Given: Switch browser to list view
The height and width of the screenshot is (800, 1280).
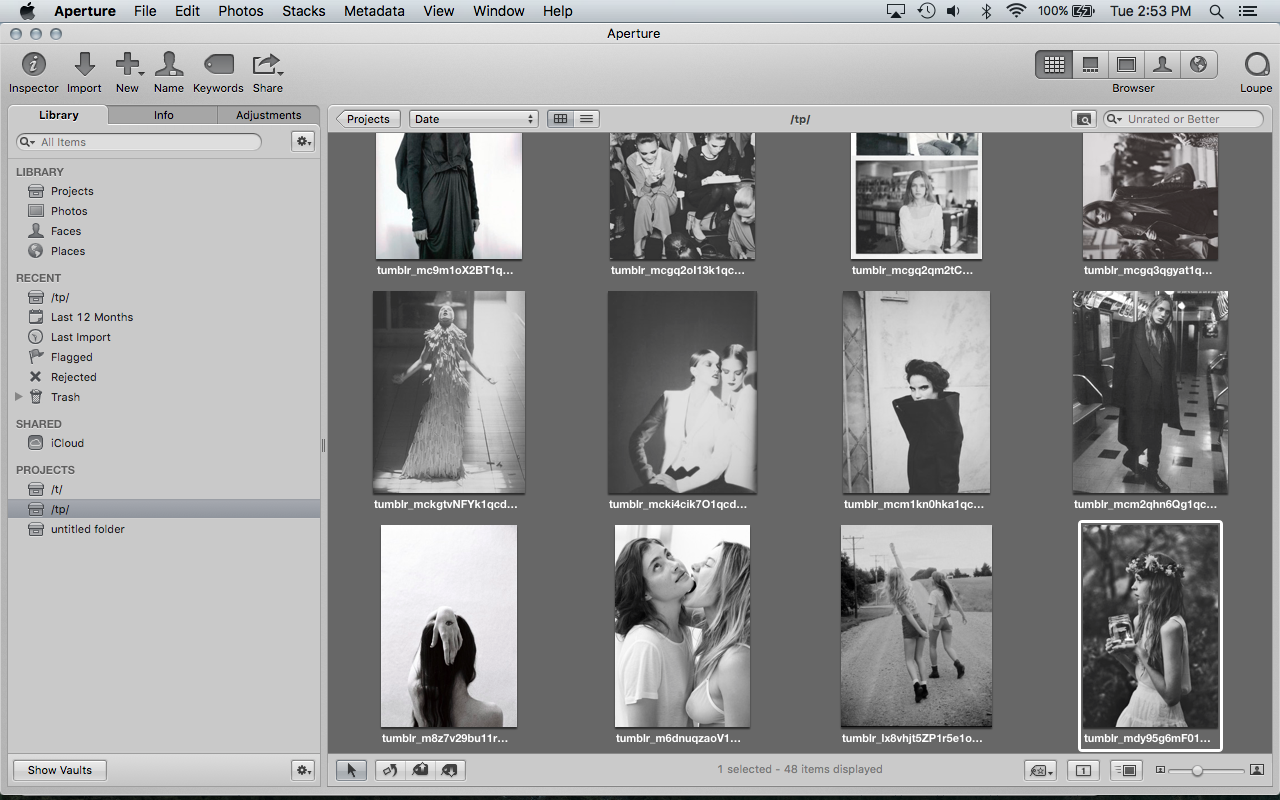Looking at the screenshot, I should click(x=587, y=119).
